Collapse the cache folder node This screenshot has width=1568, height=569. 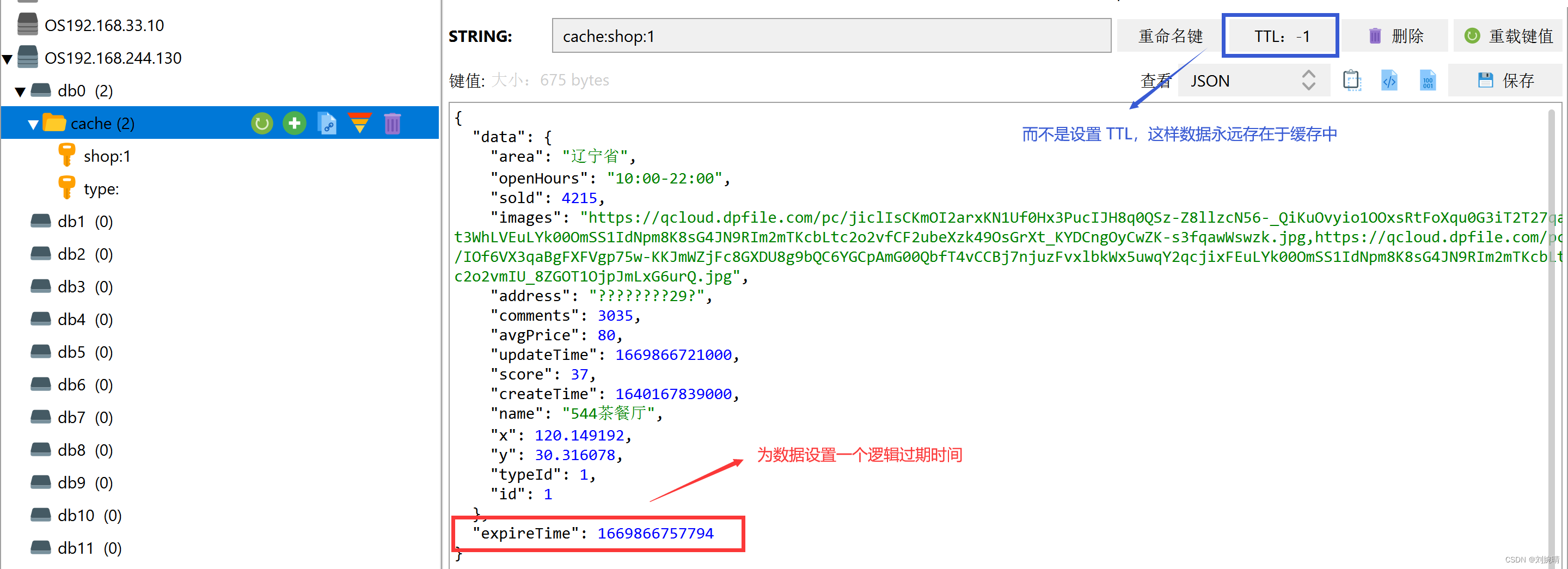tap(33, 125)
